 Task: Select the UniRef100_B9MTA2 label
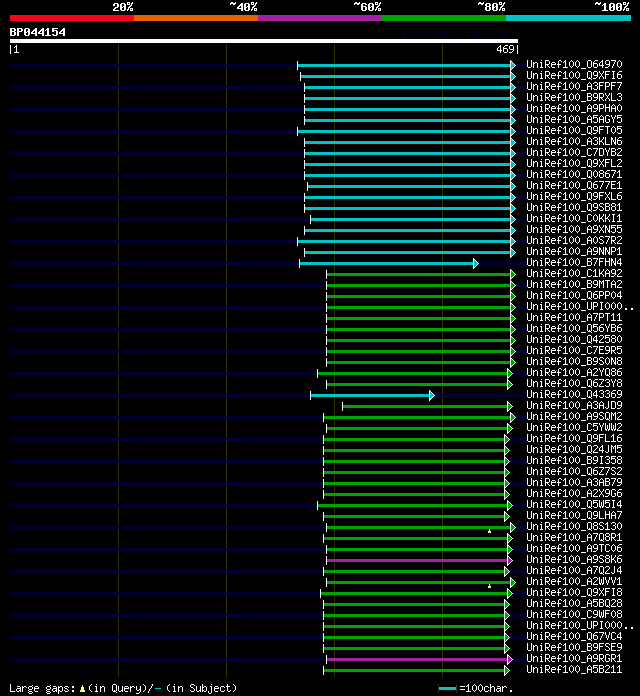(574, 285)
